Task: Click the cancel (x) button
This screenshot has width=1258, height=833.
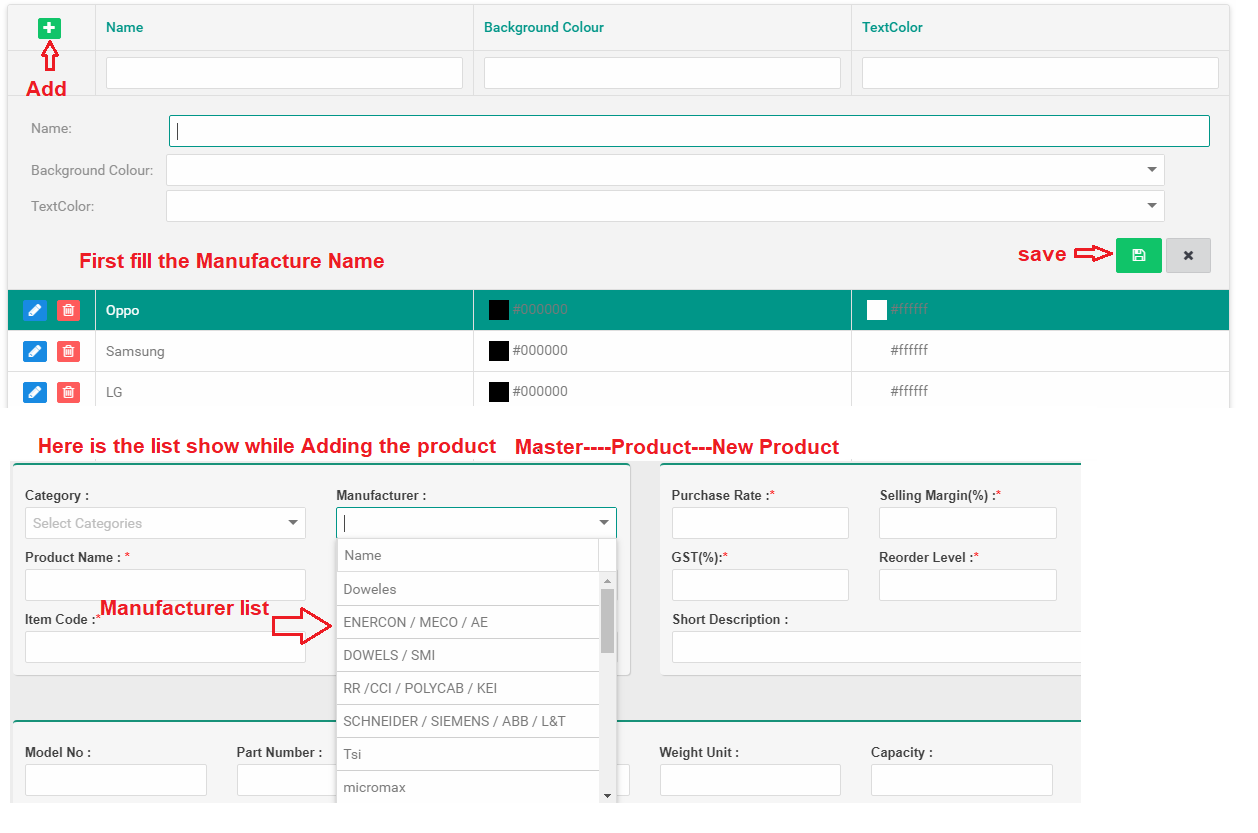Action: pos(1188,255)
